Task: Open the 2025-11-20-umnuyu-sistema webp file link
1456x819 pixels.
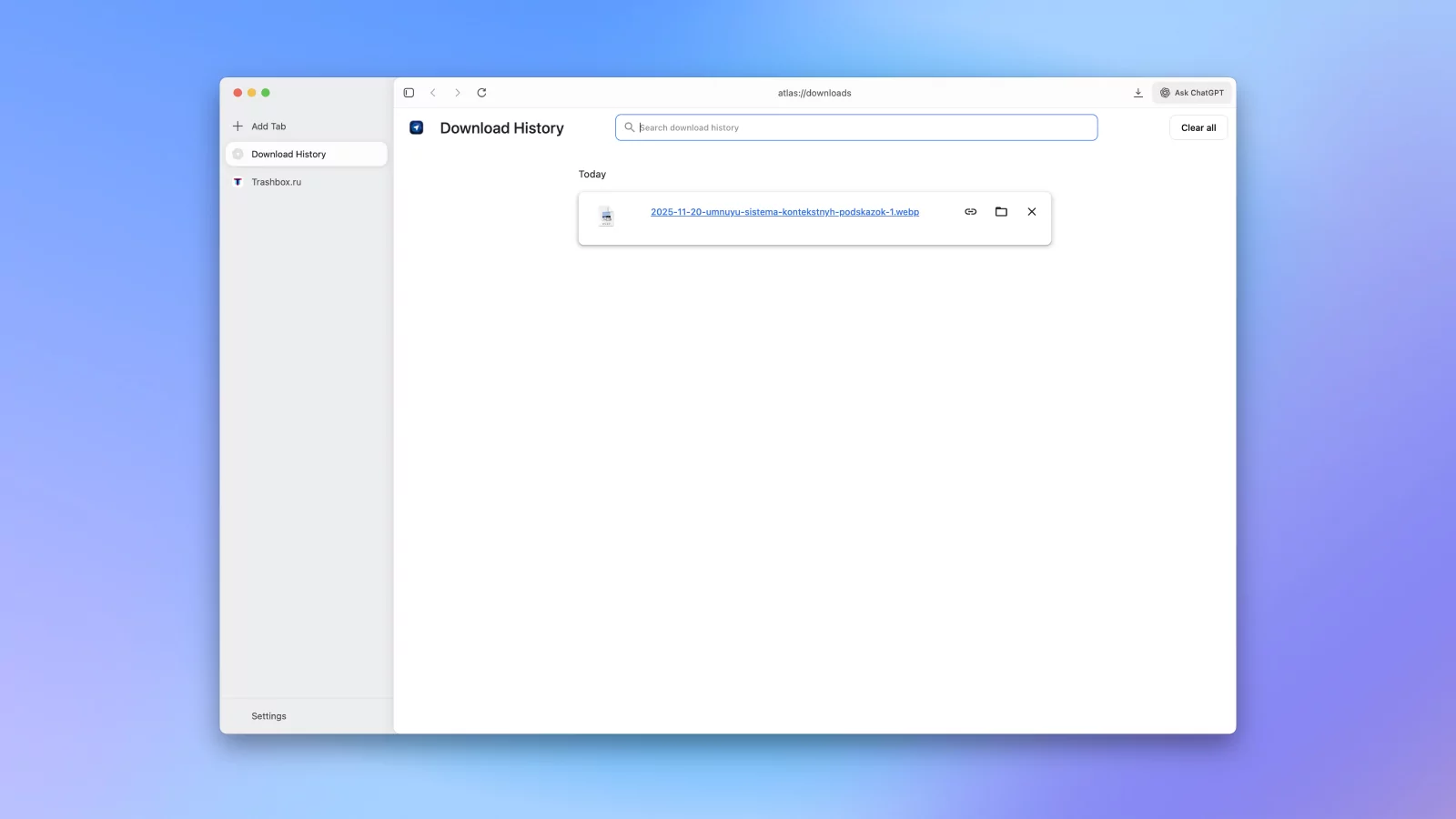Action: (x=784, y=212)
